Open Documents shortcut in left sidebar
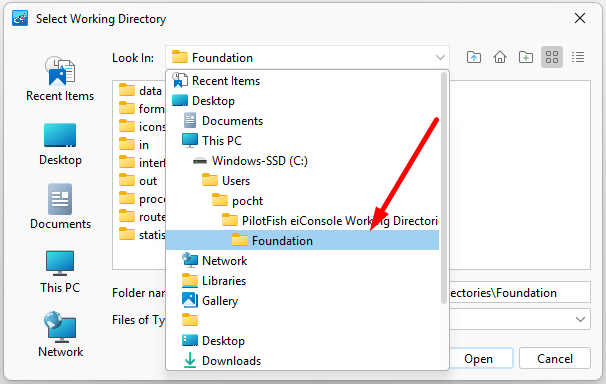Screen dimensions: 606x384 60,207
